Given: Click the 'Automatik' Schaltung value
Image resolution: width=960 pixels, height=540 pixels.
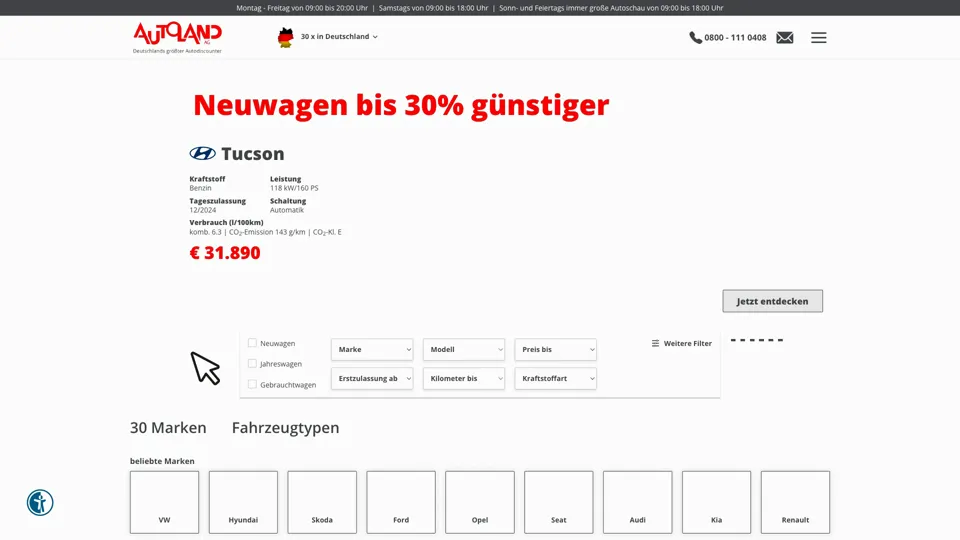Looking at the screenshot, I should coord(287,210).
